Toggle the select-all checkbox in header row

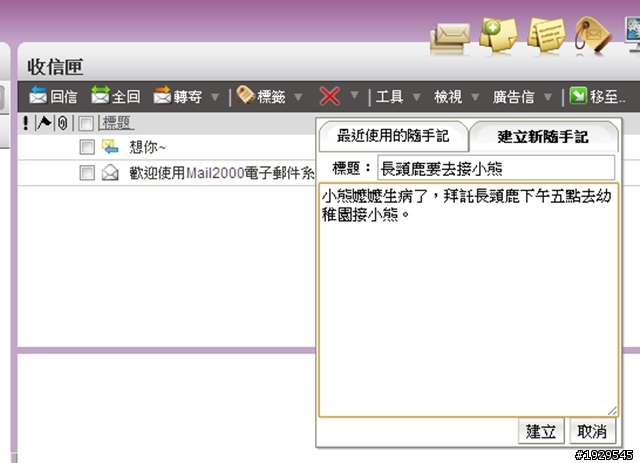coord(86,123)
